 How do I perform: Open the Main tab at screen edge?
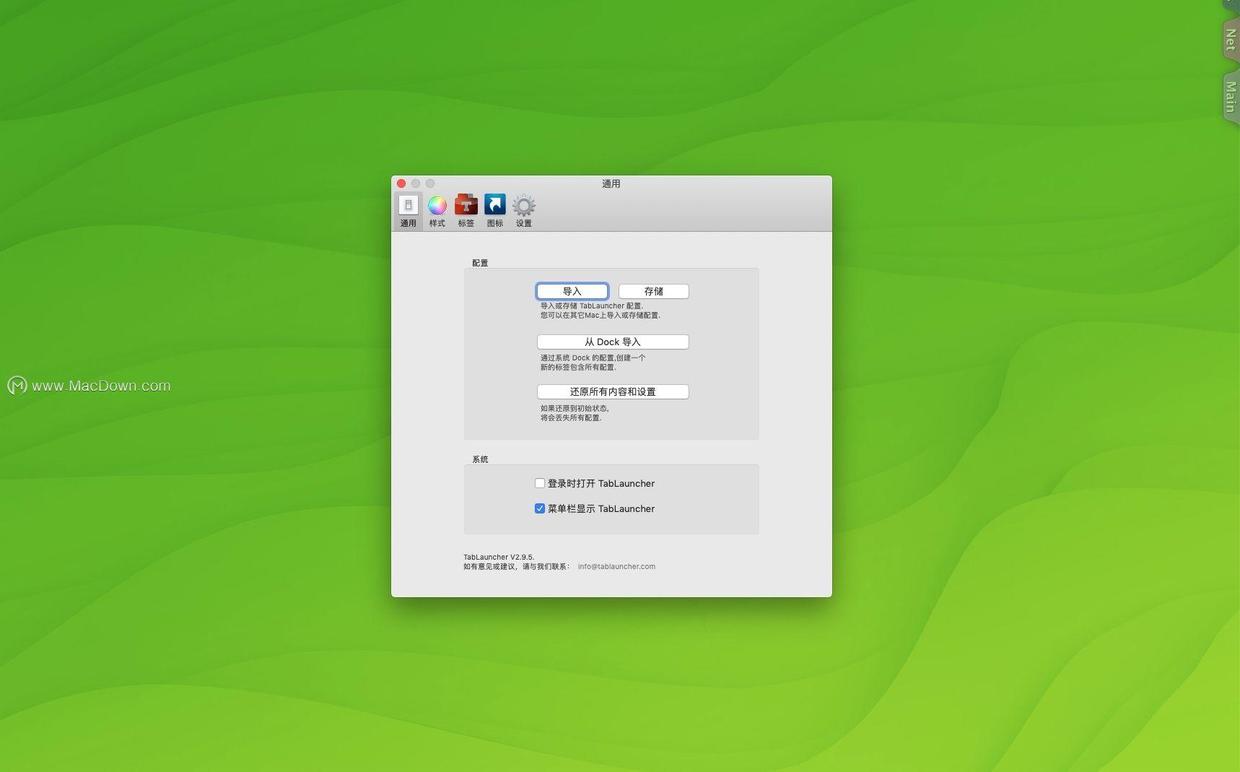click(1230, 97)
